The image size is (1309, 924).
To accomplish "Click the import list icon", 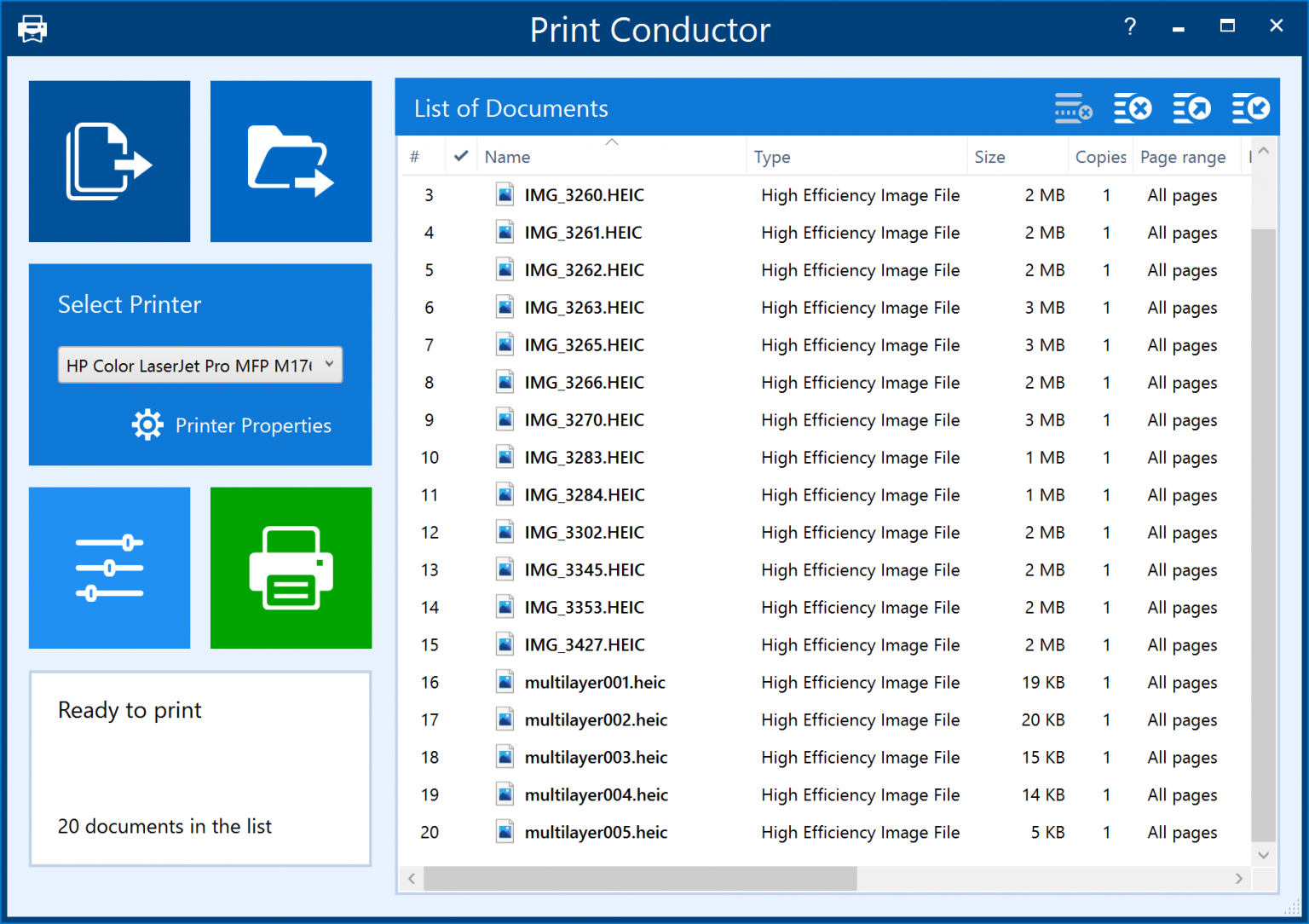I will [1250, 109].
